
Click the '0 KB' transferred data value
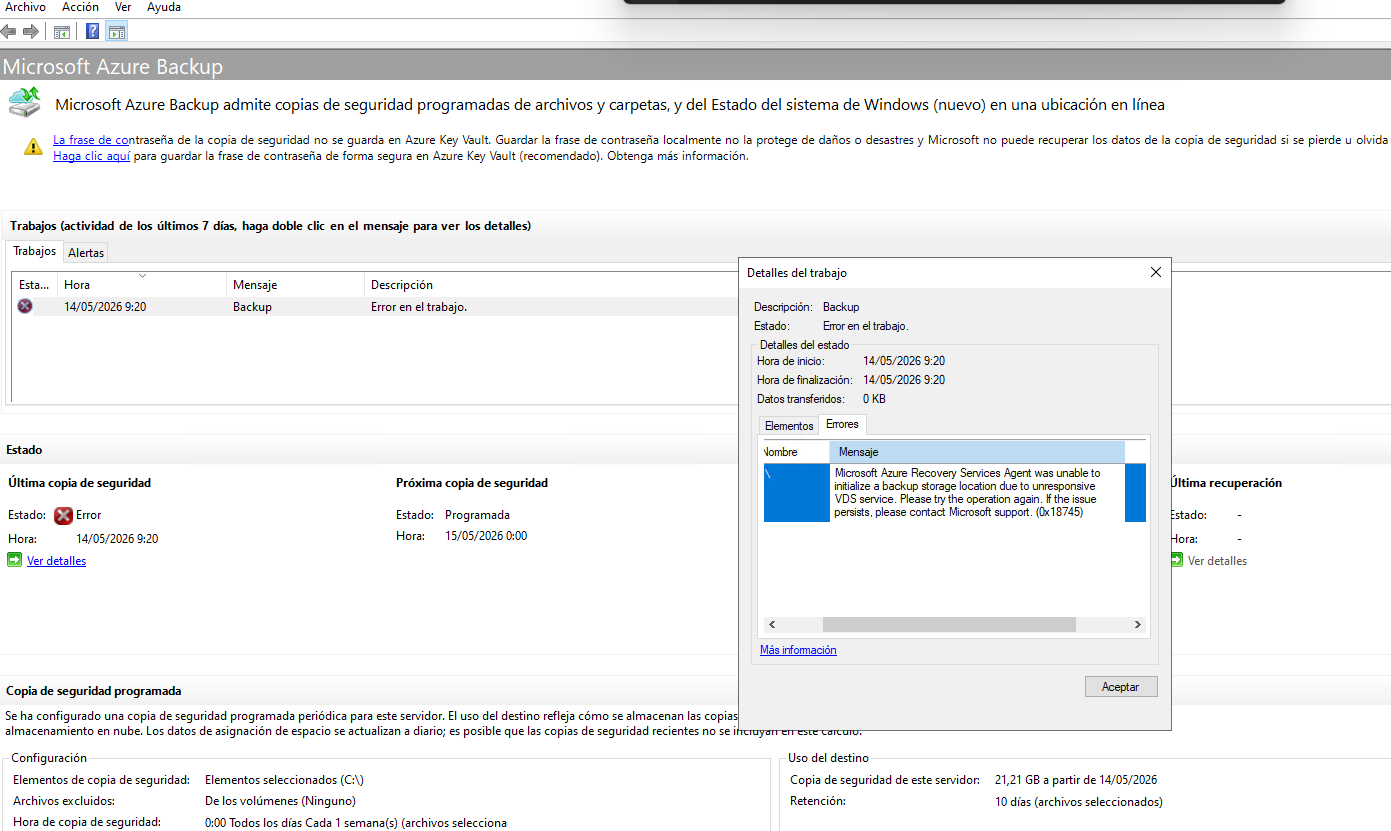874,399
